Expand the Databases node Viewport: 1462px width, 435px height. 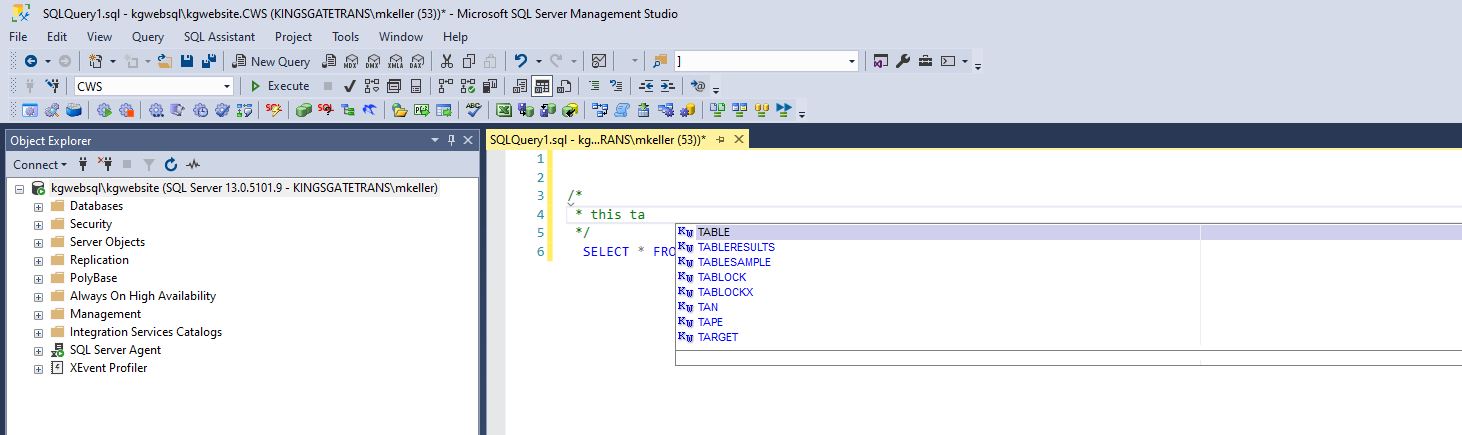39,206
